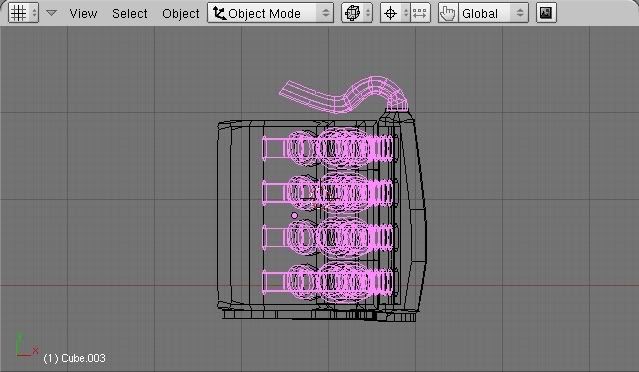Click the wireframe cube draw type icon
Image resolution: width=639 pixels, height=372 pixels.
click(352, 13)
